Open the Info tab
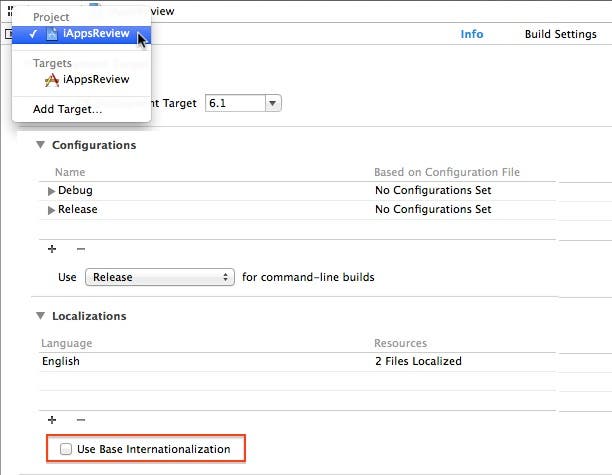Image resolution: width=612 pixels, height=475 pixels. pos(471,34)
